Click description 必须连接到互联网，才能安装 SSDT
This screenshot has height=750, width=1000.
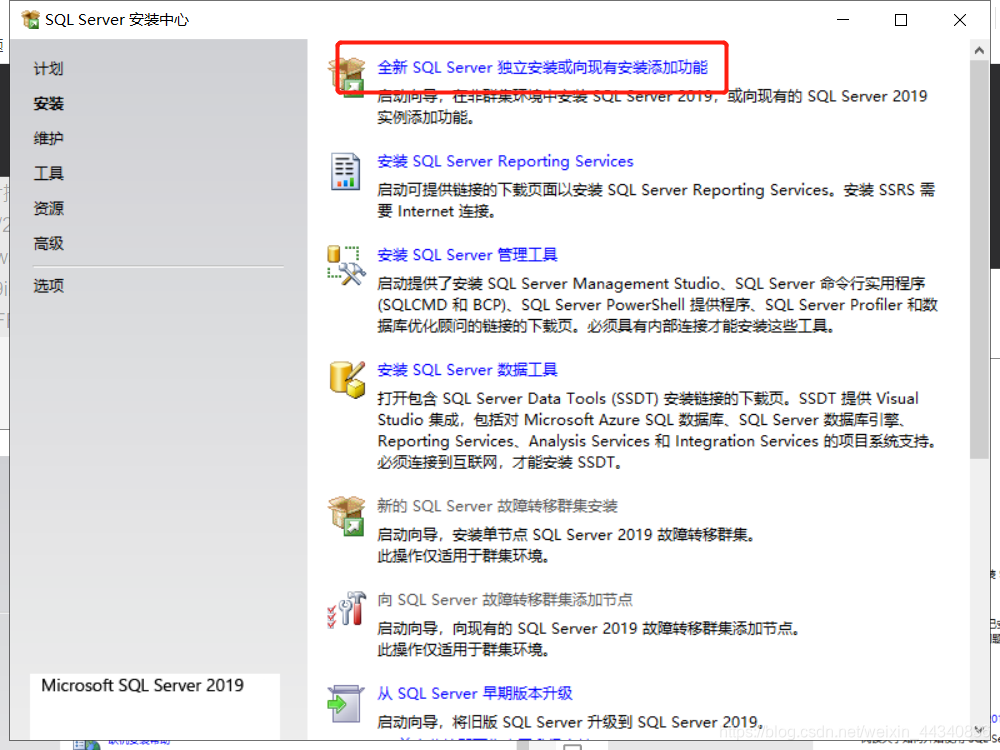point(499,462)
